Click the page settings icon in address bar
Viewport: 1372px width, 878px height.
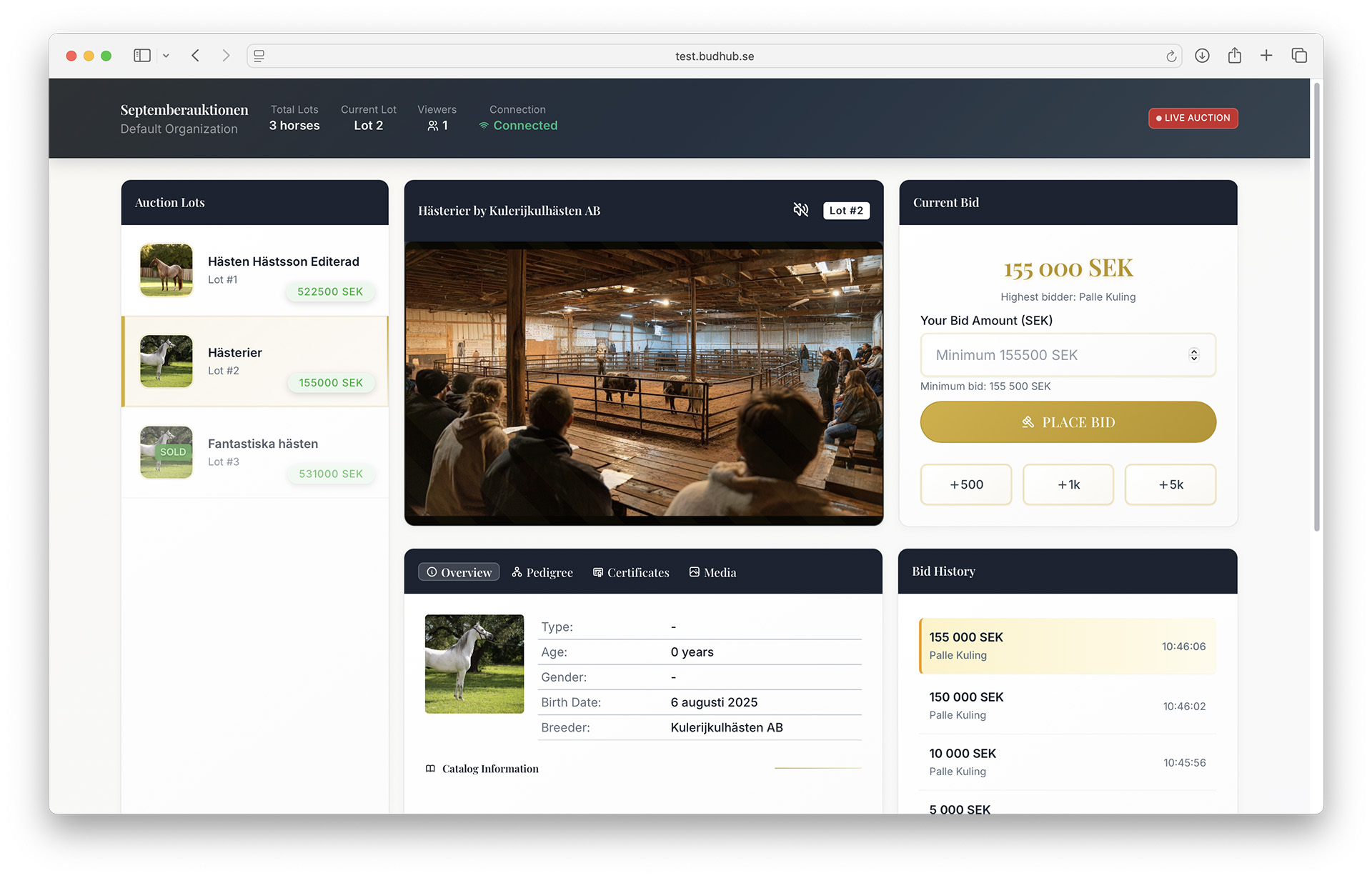pyautogui.click(x=259, y=56)
